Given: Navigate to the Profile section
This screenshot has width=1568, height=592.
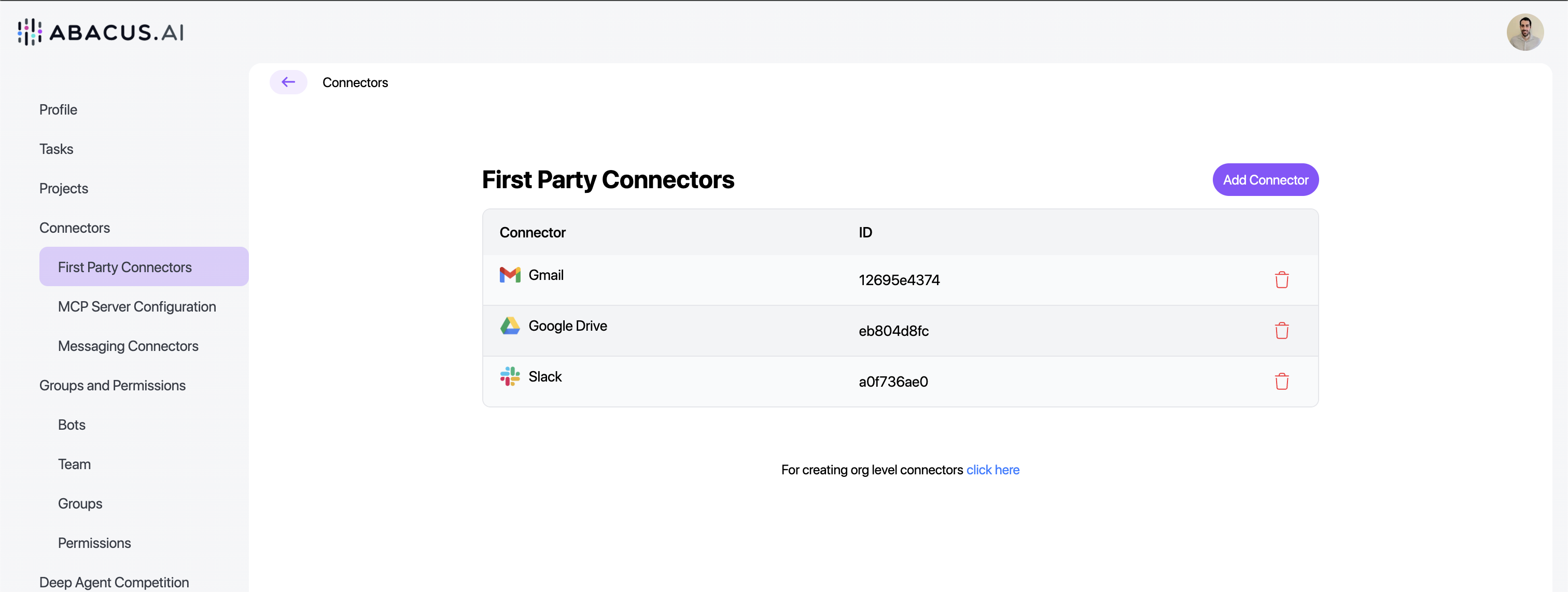Looking at the screenshot, I should [58, 109].
